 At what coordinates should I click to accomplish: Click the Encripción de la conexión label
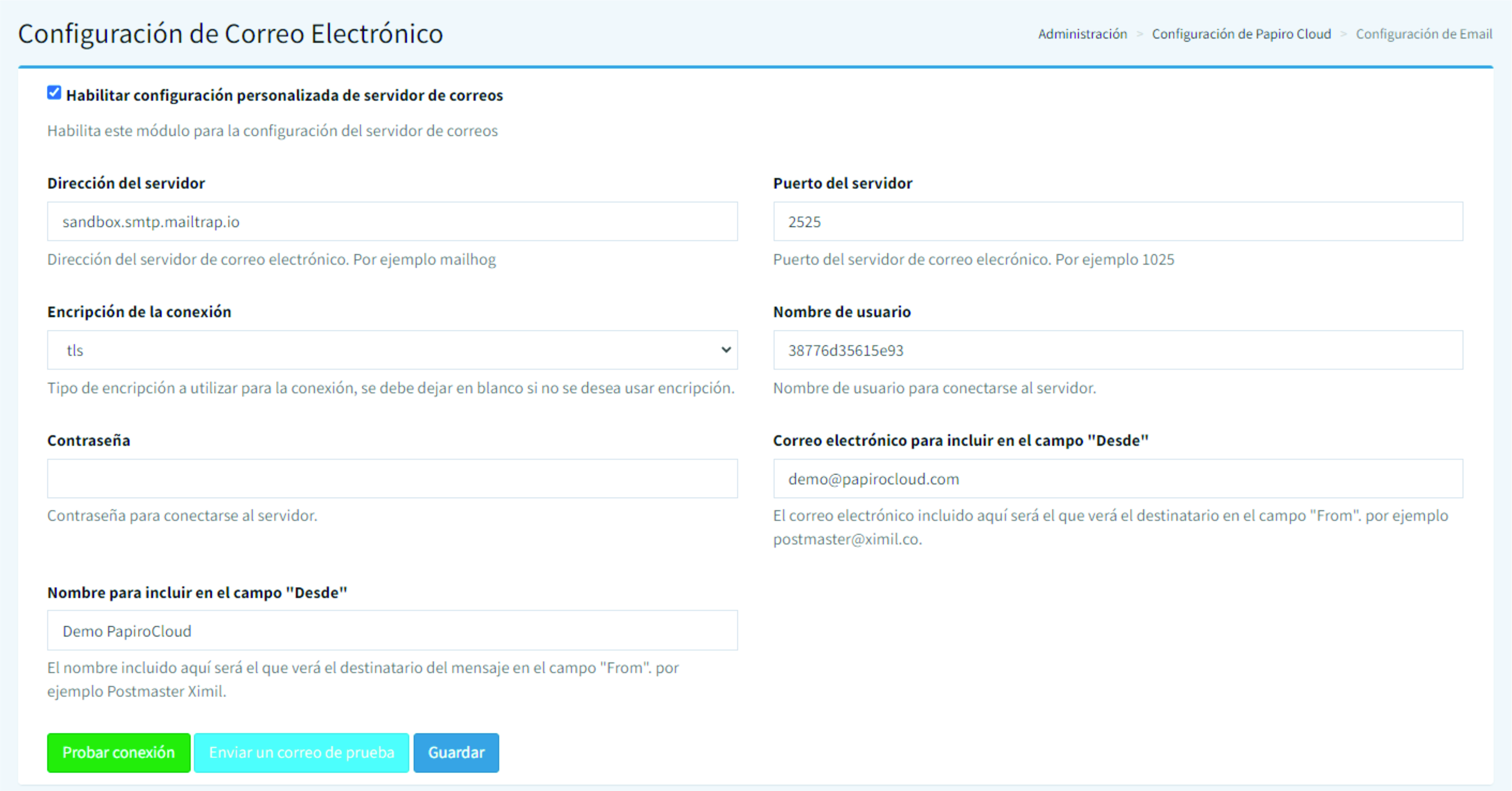pyautogui.click(x=139, y=312)
